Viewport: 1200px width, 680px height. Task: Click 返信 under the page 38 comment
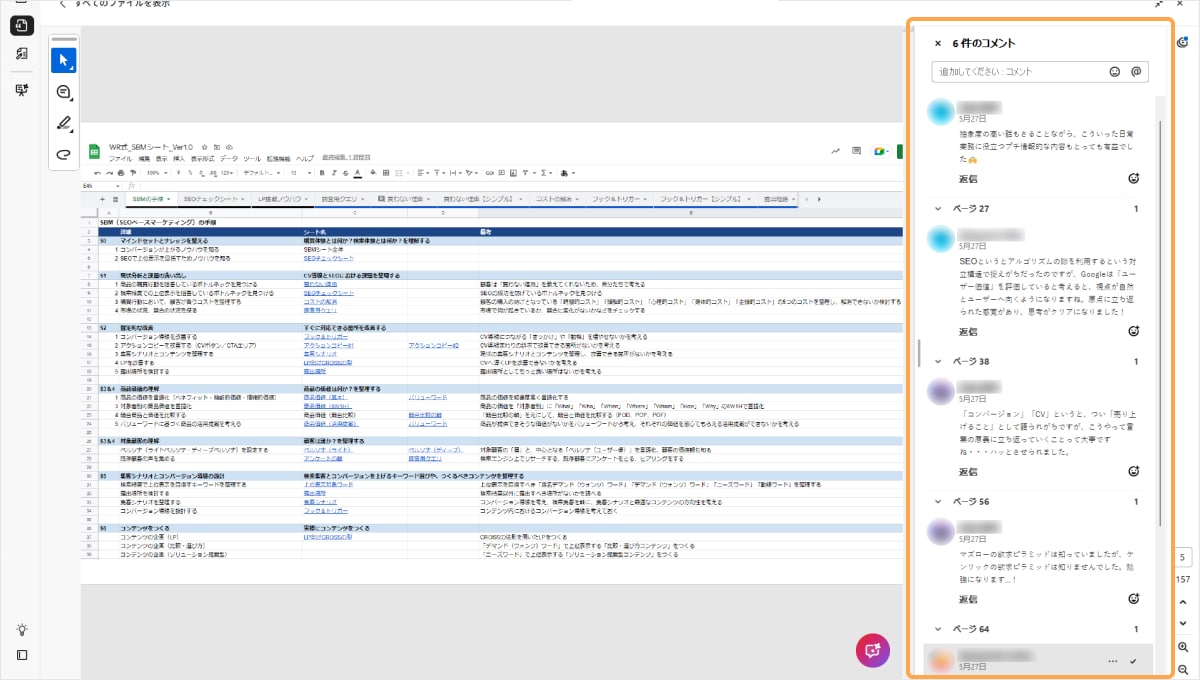point(968,471)
